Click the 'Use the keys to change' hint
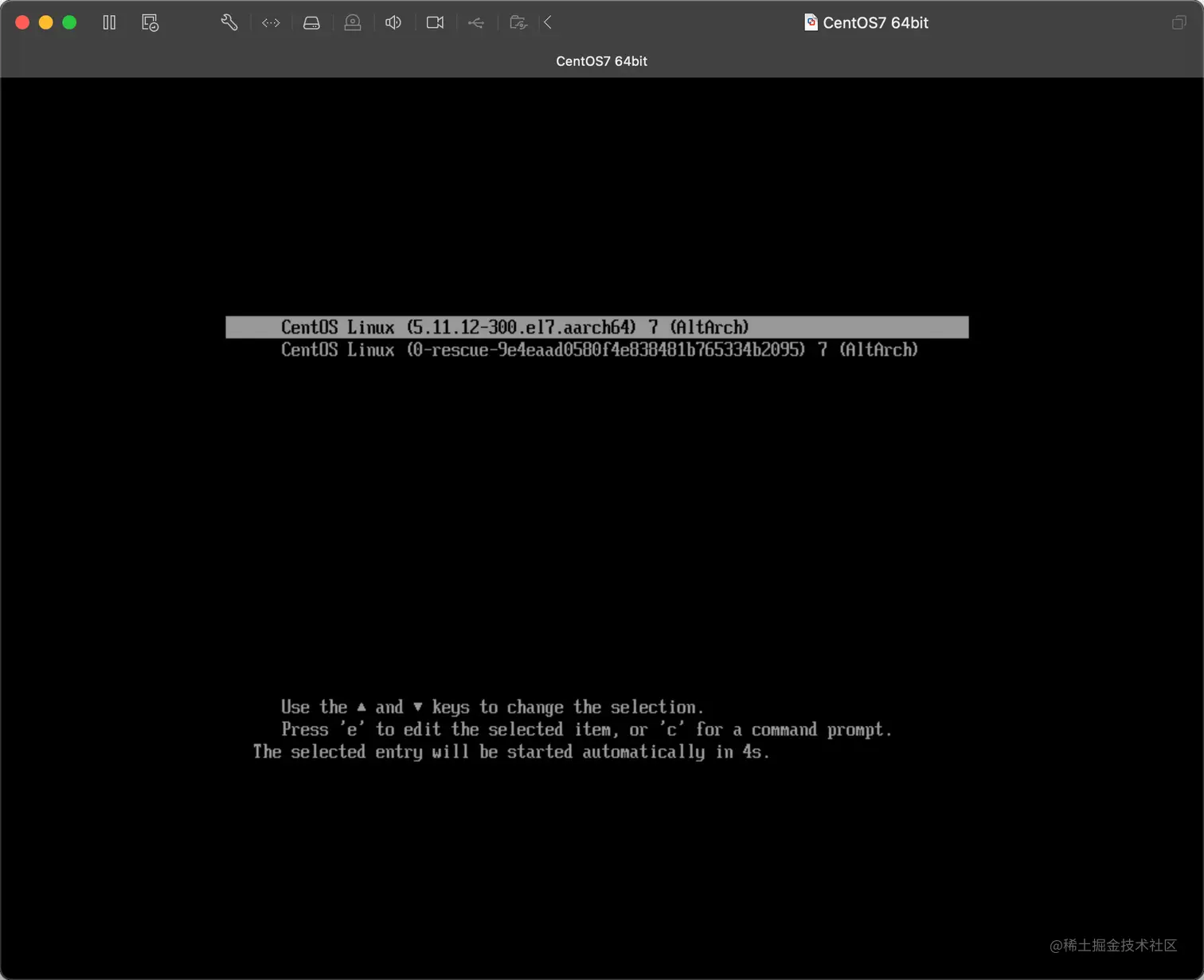Image resolution: width=1204 pixels, height=980 pixels. click(x=492, y=707)
